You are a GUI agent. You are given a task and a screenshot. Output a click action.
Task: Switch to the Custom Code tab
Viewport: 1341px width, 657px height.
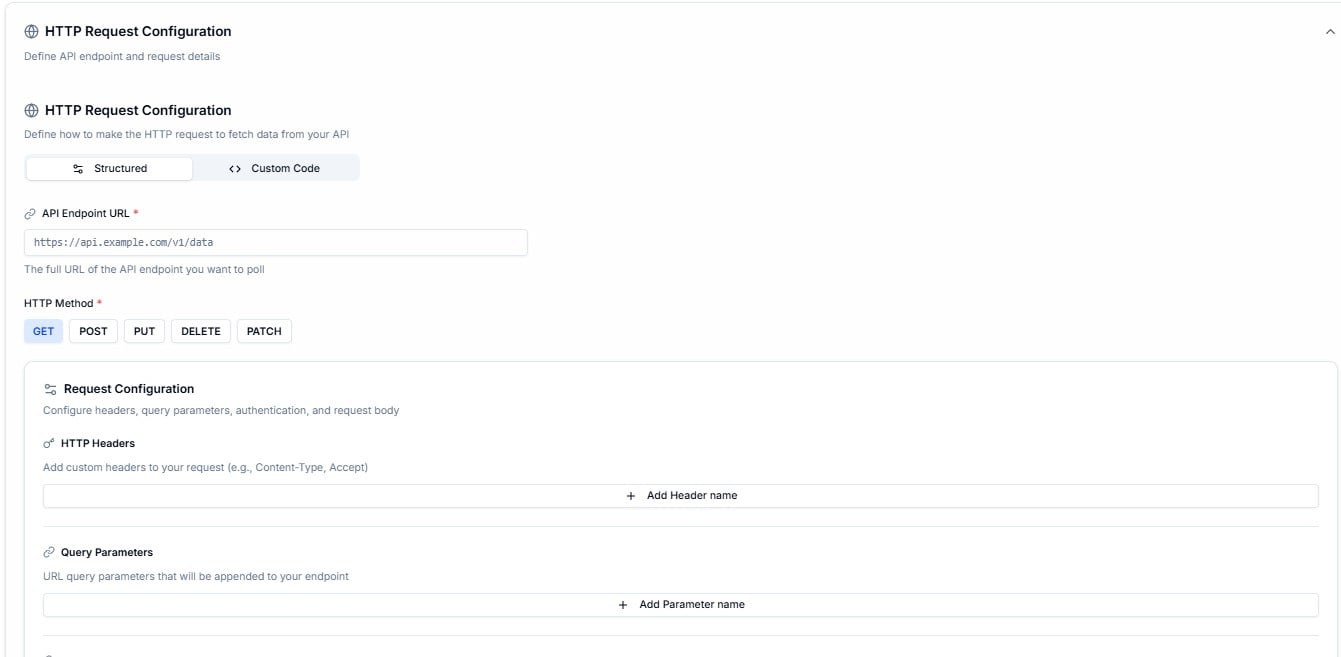(x=275, y=168)
